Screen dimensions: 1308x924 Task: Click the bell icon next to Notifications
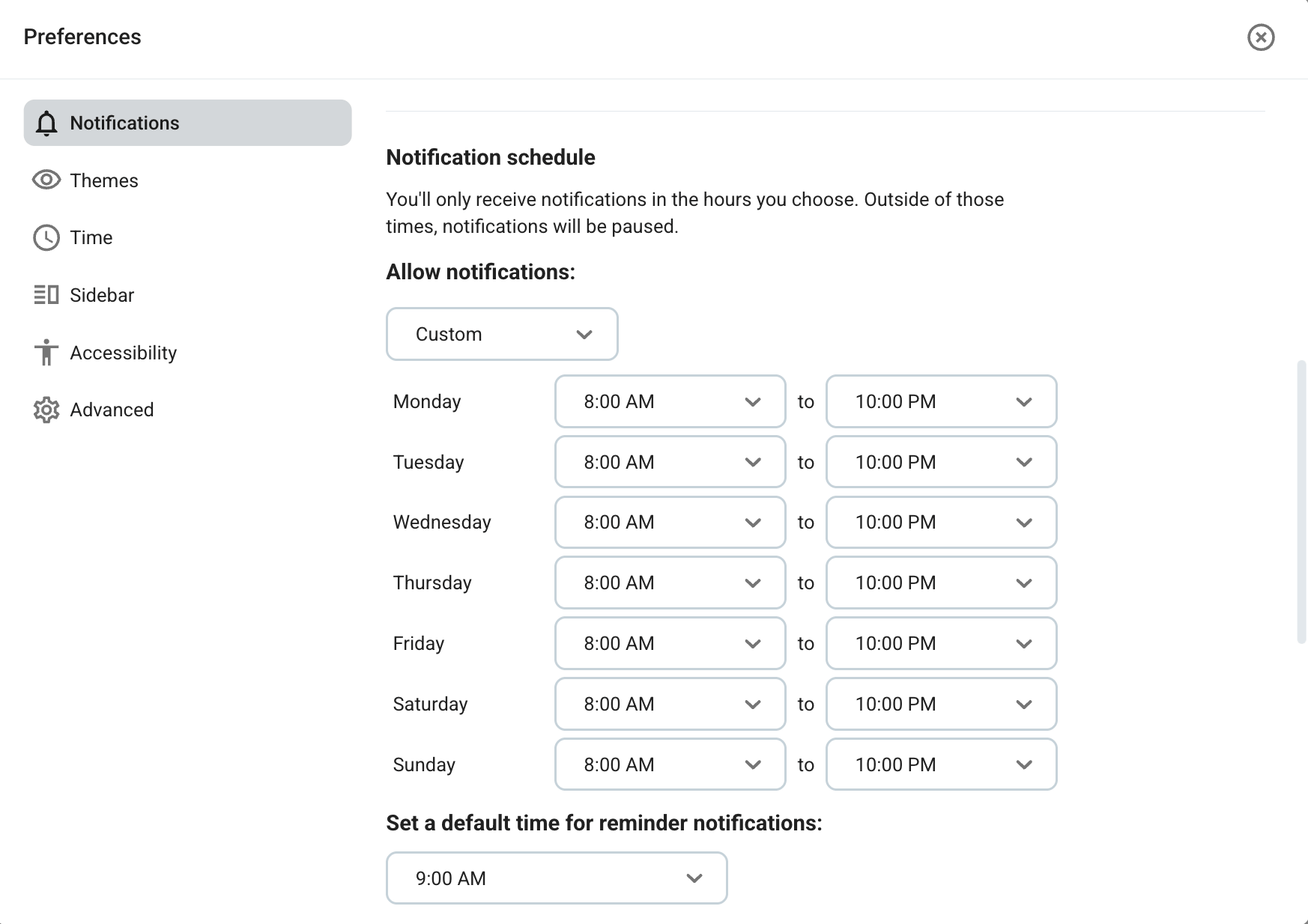pyautogui.click(x=46, y=123)
